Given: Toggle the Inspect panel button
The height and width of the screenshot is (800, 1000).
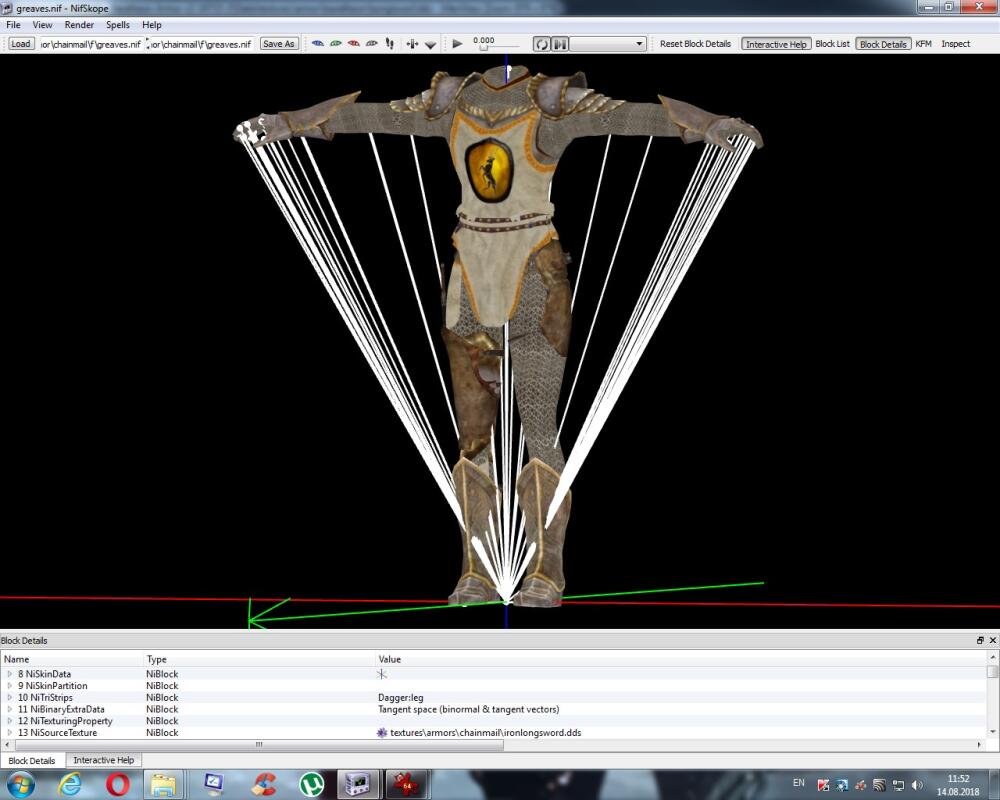Looking at the screenshot, I should [x=955, y=44].
